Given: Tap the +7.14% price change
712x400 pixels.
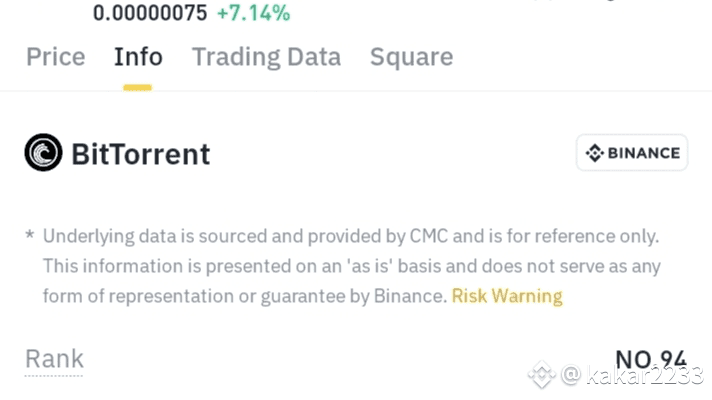Looking at the screenshot, I should [253, 13].
